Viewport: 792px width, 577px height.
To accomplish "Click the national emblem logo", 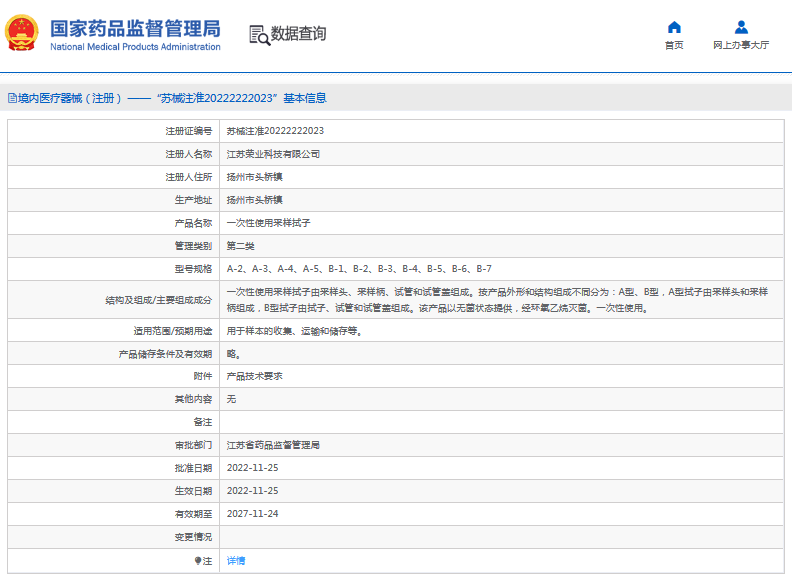I will tap(22, 33).
